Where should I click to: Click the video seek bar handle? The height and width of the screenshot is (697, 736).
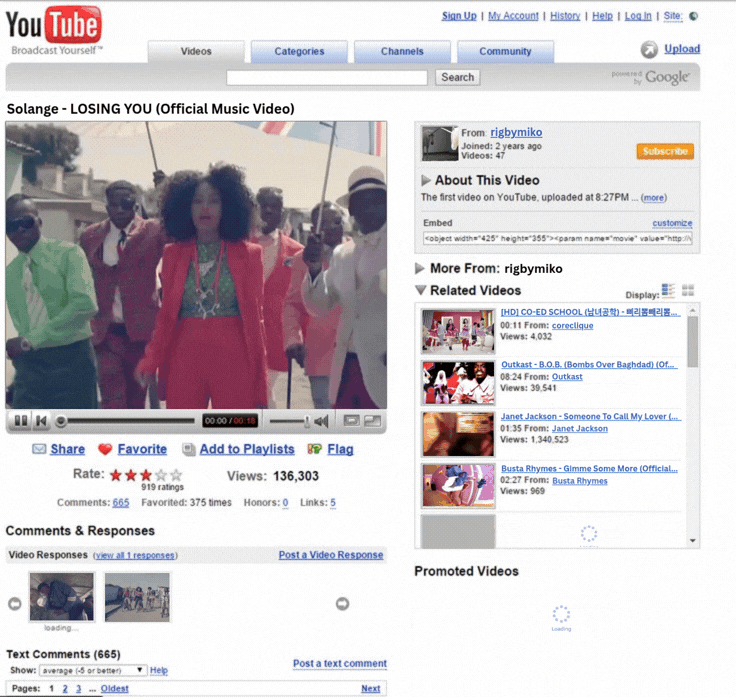[61, 421]
